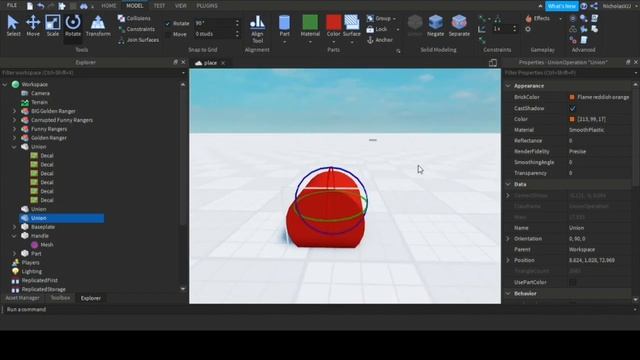Click the Mesh icon under Handle
640x360 pixels.
[35, 245]
